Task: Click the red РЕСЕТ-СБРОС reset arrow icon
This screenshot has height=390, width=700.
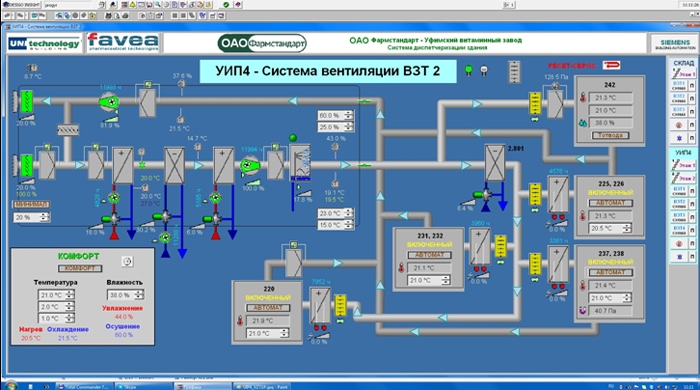Action: pos(612,66)
